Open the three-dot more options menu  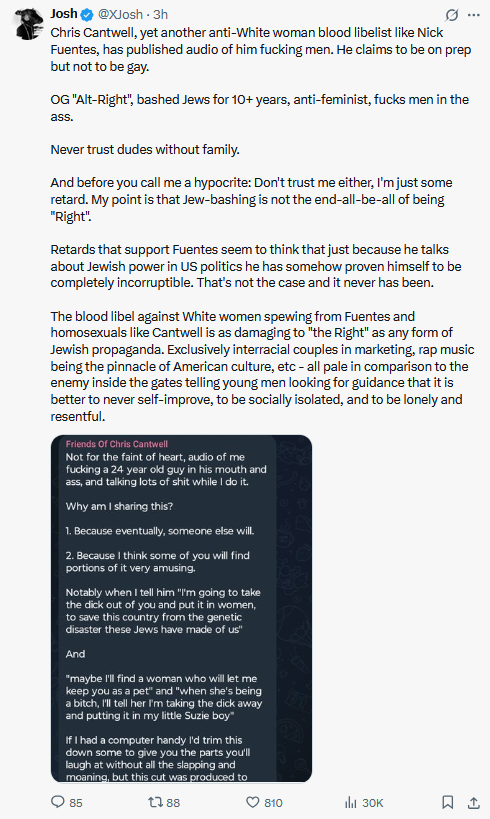(x=474, y=15)
